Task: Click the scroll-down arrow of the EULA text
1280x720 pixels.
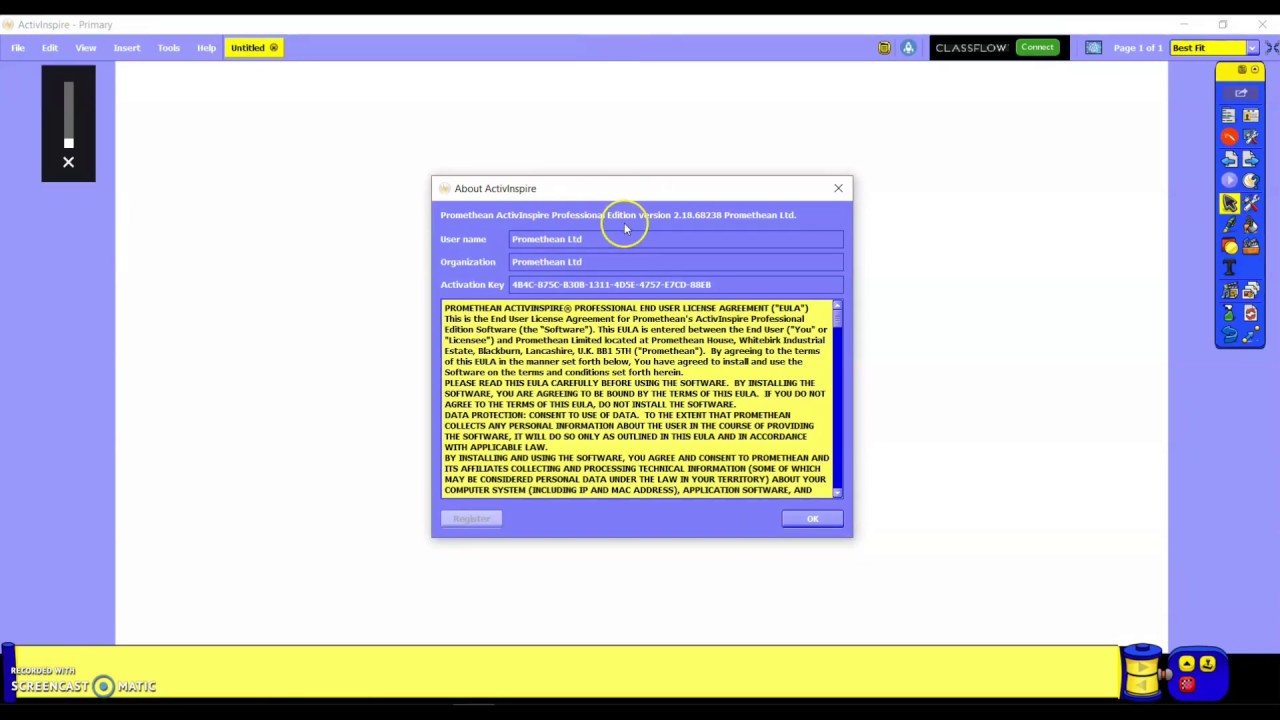Action: coord(837,492)
